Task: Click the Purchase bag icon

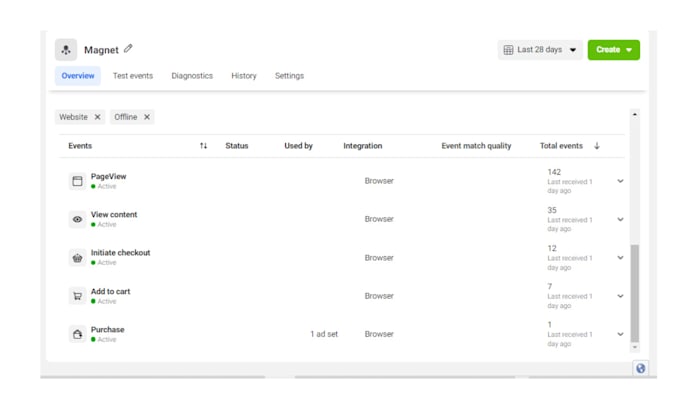Action: [x=77, y=334]
